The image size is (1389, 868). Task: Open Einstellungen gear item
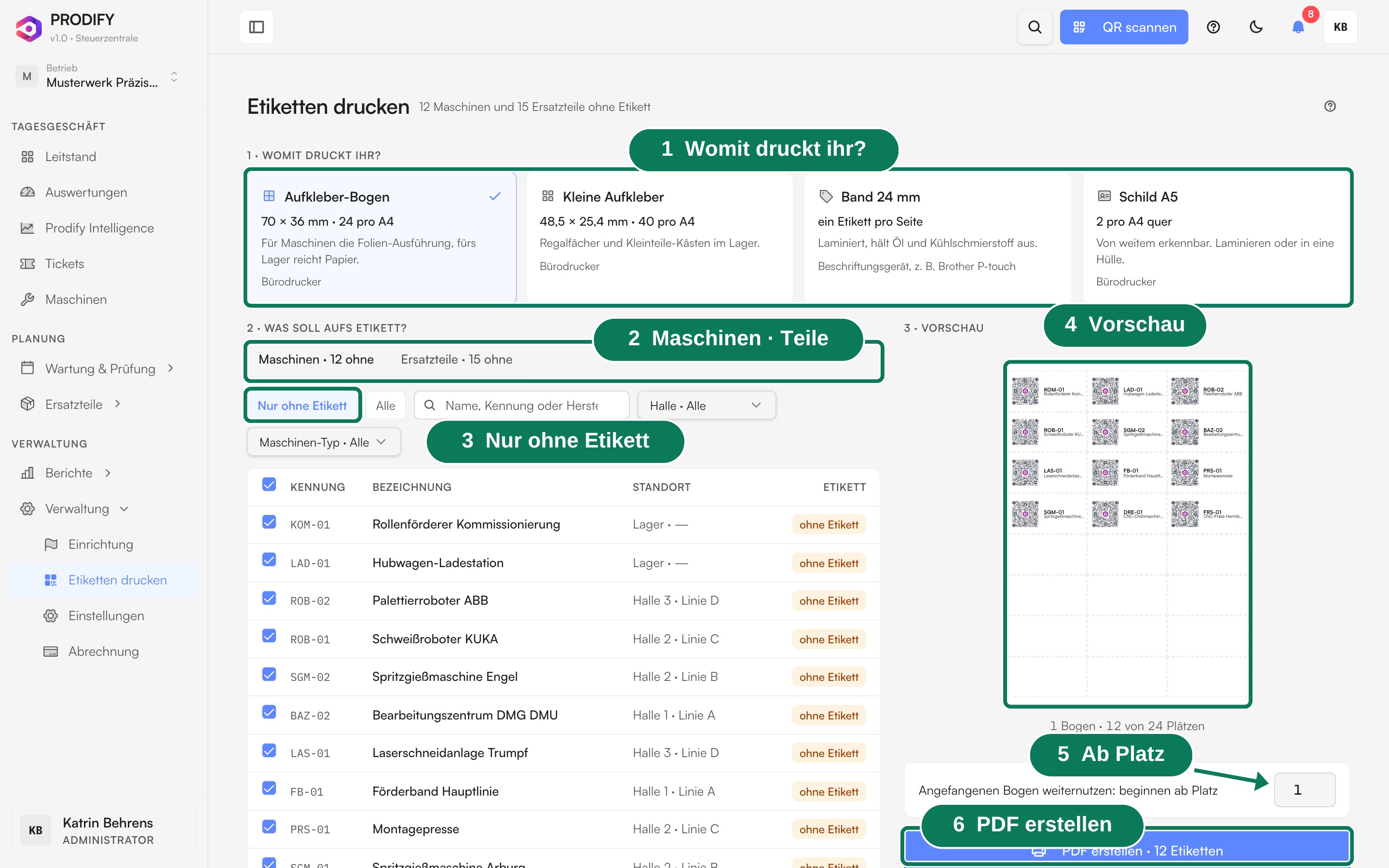[103, 615]
